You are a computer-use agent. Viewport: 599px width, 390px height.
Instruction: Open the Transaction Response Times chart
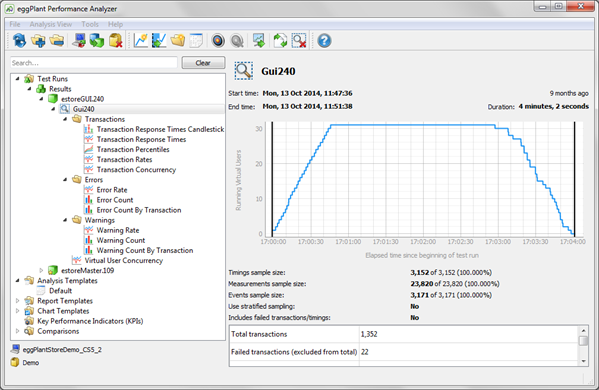click(141, 139)
